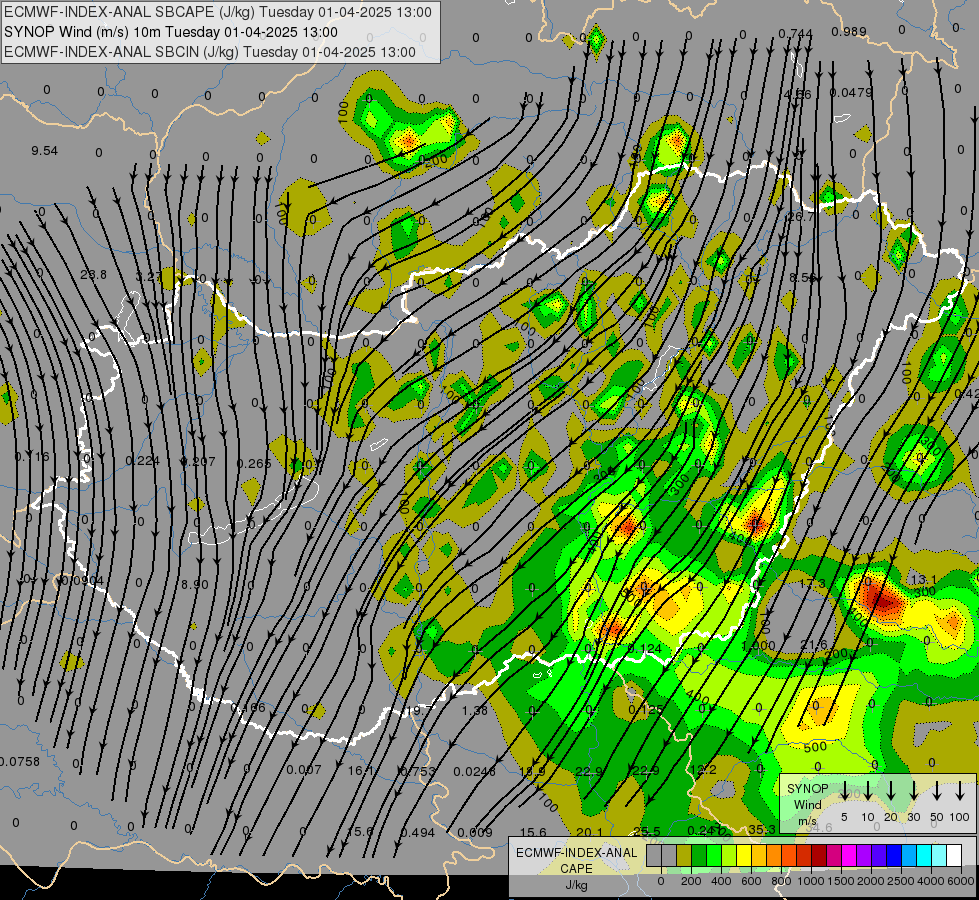The height and width of the screenshot is (900, 979).
Task: Click the 30 m/s wind arrow in the legend
Action: click(914, 791)
